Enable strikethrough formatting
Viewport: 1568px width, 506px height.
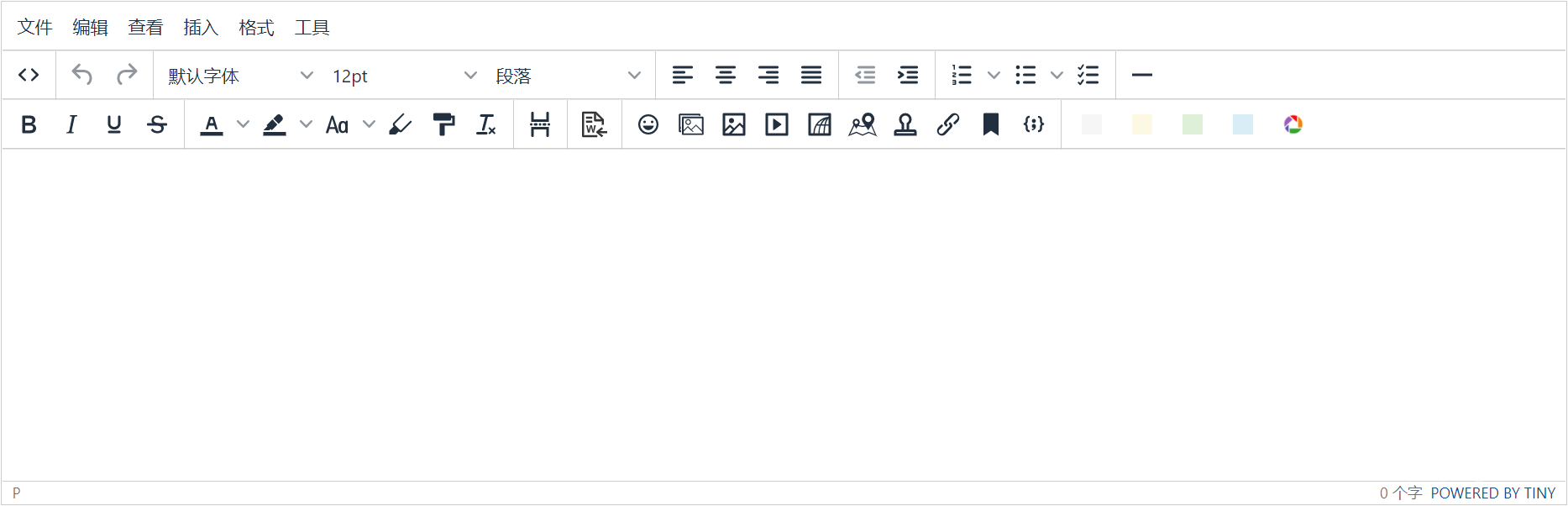[x=157, y=124]
